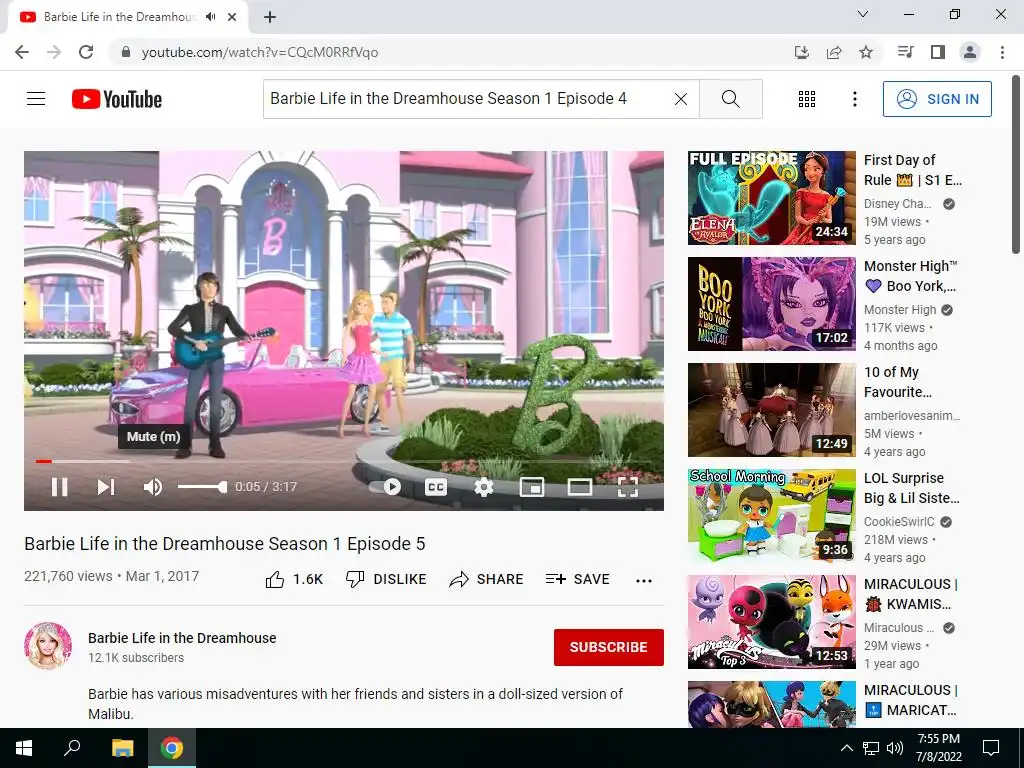The image size is (1024, 768).
Task: Click the browser address bar URL
Action: tap(260, 52)
